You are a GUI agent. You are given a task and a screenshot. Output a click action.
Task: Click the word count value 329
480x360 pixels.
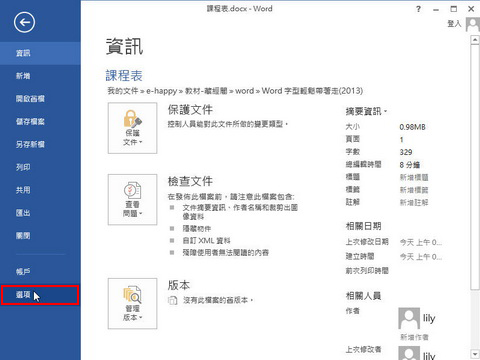click(406, 152)
